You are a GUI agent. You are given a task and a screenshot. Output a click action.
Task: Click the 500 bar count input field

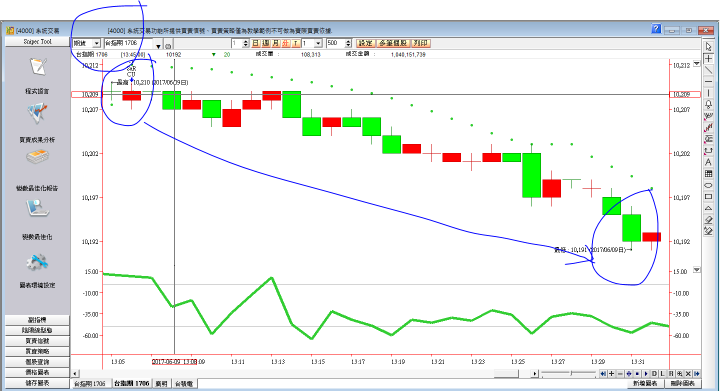(335, 43)
